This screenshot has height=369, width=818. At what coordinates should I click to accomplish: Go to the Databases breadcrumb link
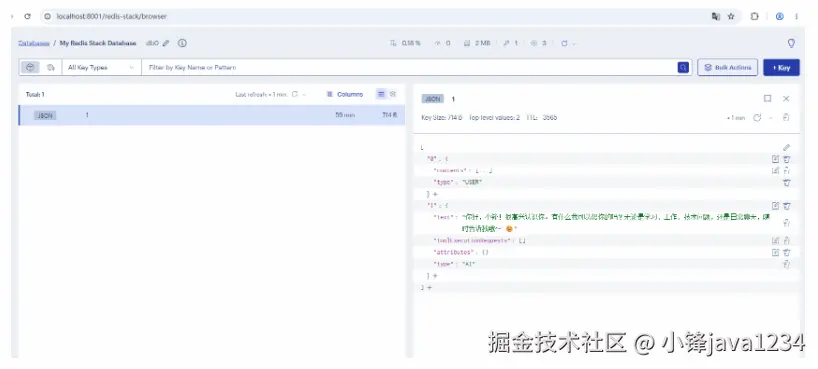point(34,43)
